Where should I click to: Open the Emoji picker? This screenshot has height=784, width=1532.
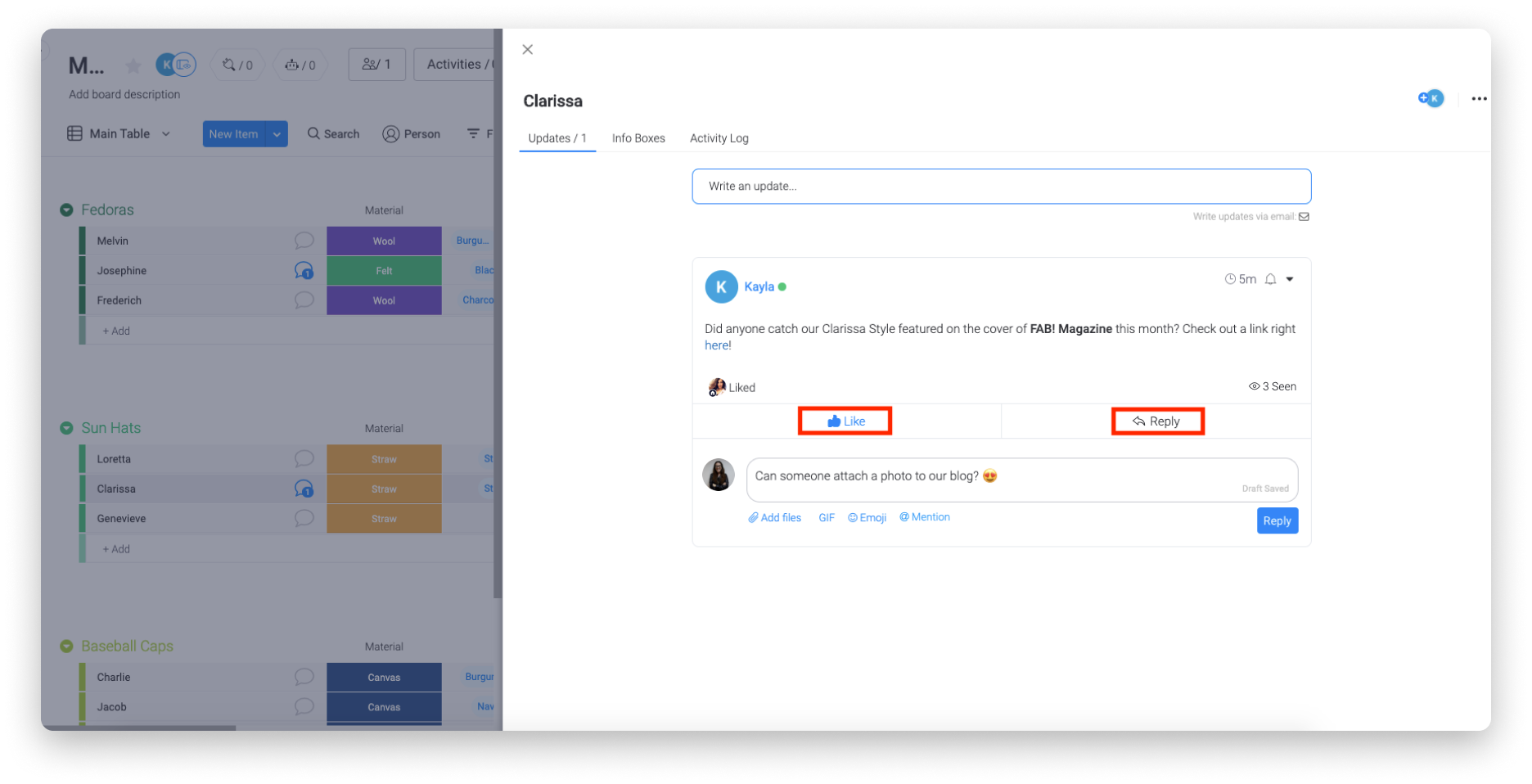point(867,518)
